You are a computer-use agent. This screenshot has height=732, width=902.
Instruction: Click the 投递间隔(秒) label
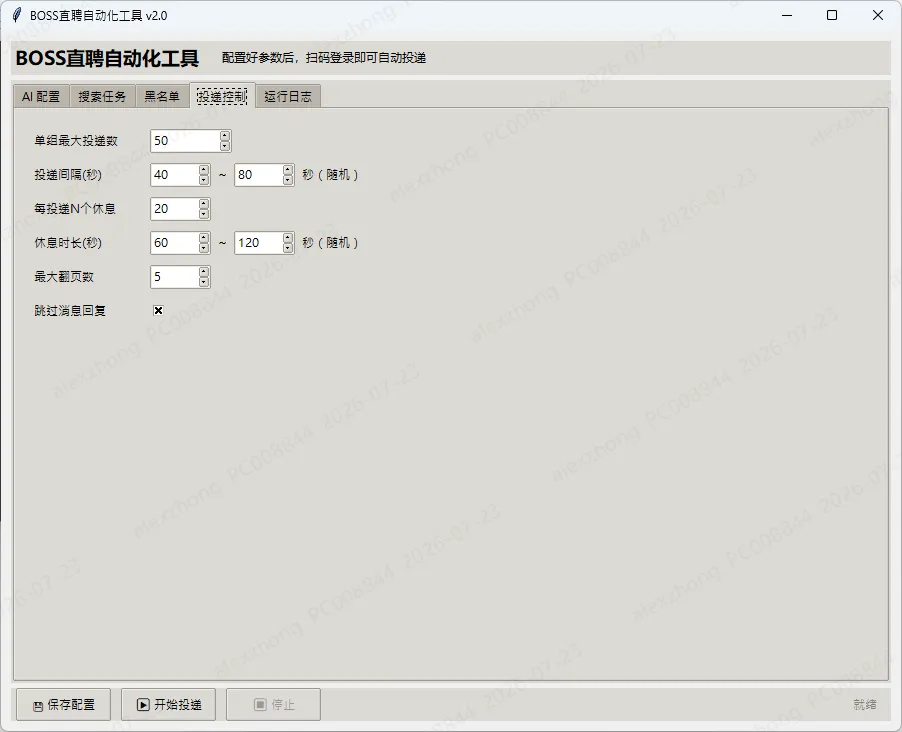(x=68, y=174)
